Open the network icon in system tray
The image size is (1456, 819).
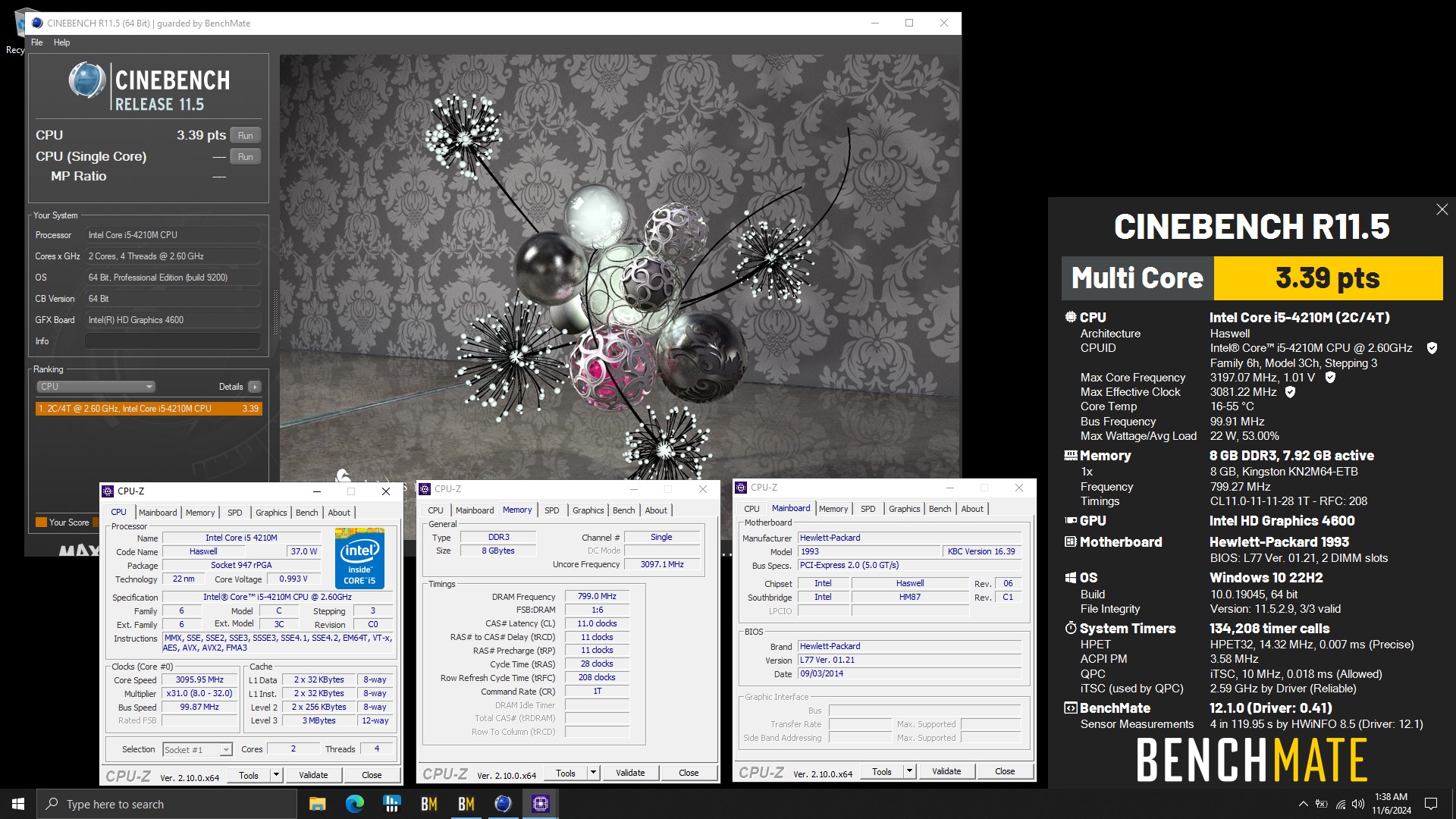click(x=1341, y=804)
